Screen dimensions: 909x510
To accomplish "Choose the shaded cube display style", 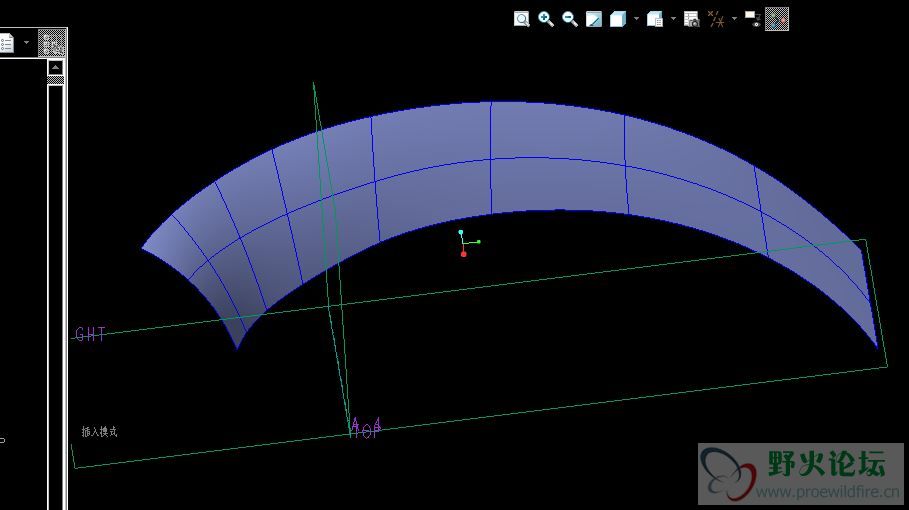I will (x=618, y=19).
